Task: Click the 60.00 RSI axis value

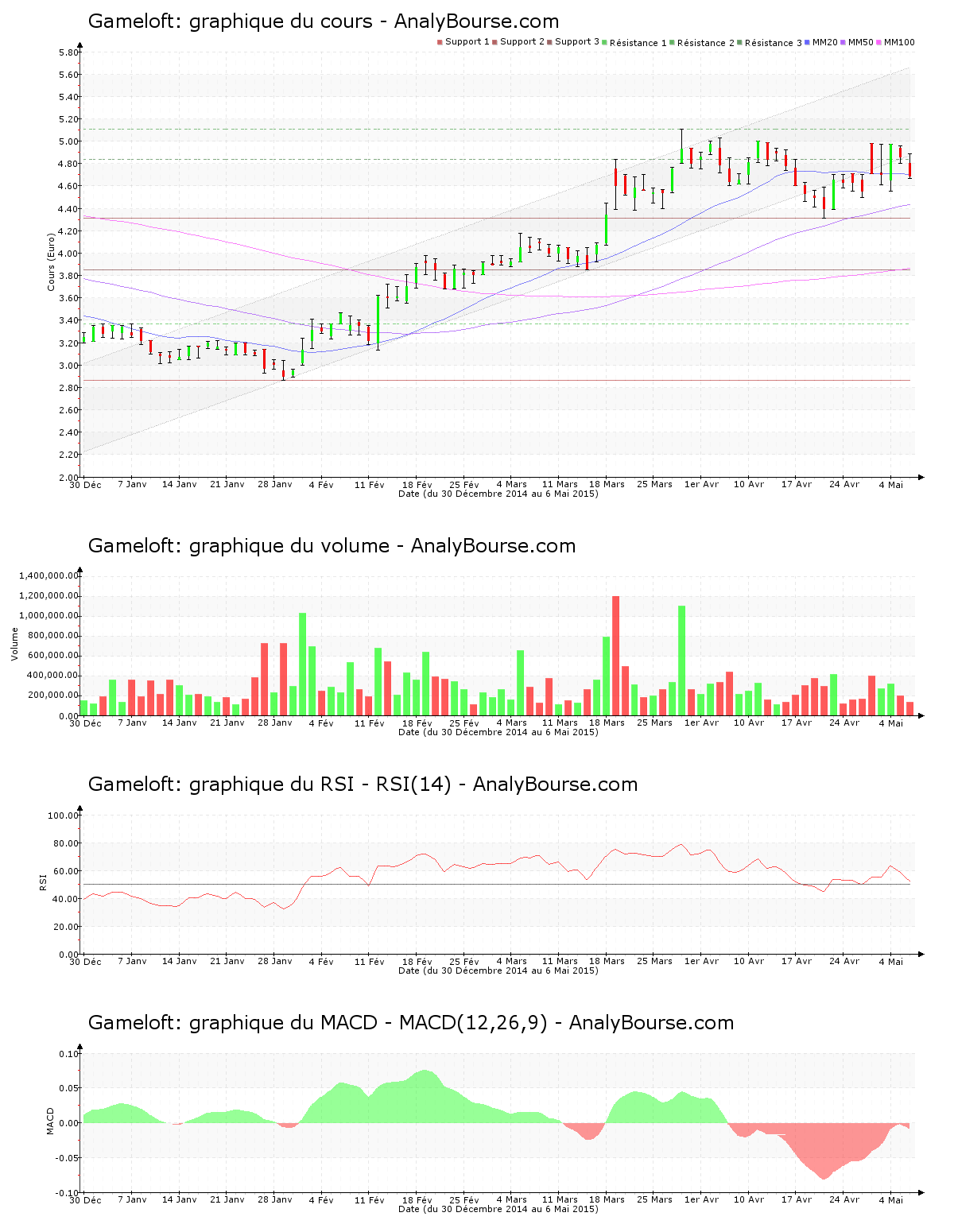Action: click(x=65, y=871)
